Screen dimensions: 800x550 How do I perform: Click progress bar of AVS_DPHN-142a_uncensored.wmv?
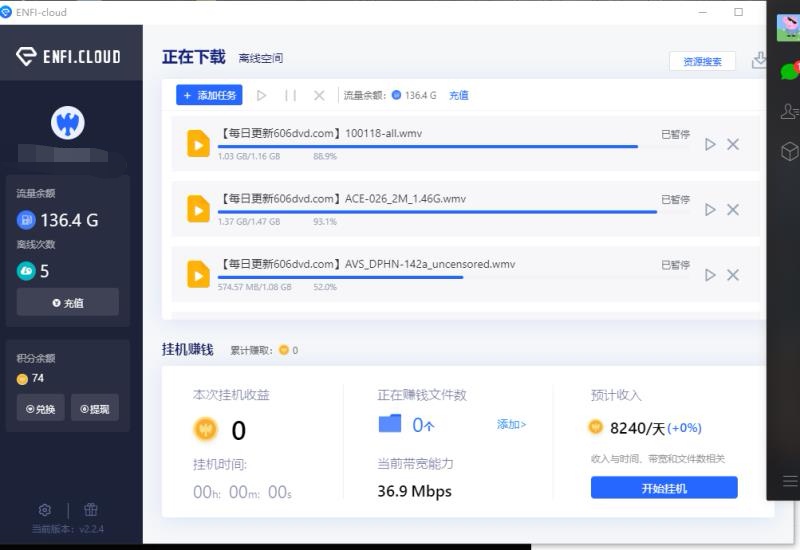[453, 277]
